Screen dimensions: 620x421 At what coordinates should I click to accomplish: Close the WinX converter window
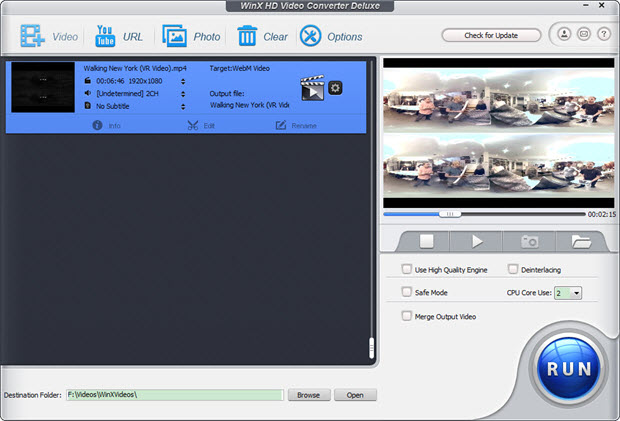click(601, 5)
